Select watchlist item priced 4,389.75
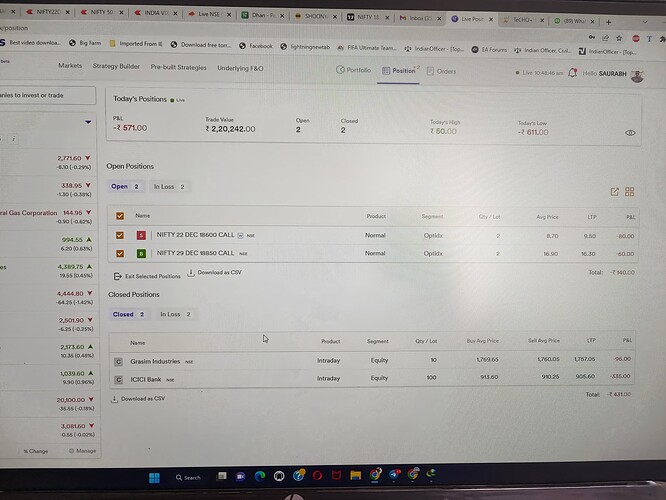Screen dimensions: 666x500 coord(49,271)
